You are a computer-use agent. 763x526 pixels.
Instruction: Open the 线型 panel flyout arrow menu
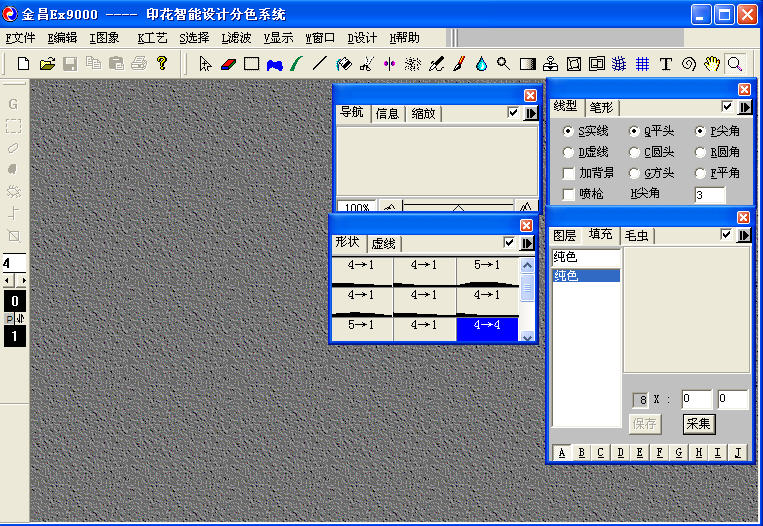[744, 107]
